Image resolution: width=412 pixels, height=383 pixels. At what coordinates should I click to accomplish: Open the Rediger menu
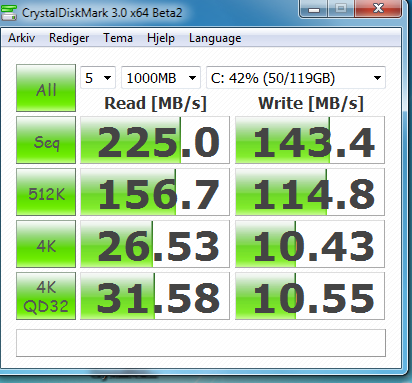click(69, 38)
